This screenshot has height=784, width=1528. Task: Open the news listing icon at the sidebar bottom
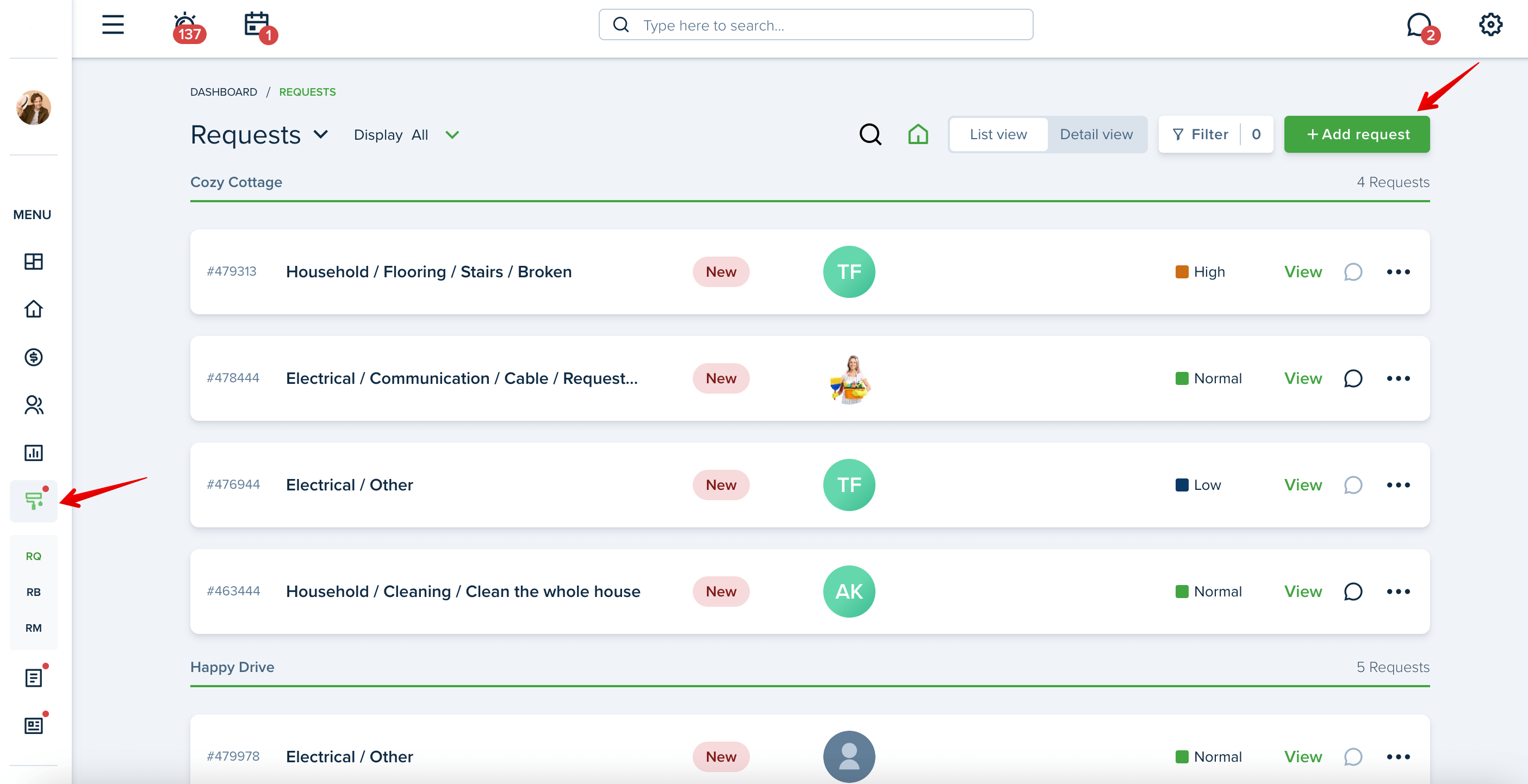[34, 725]
